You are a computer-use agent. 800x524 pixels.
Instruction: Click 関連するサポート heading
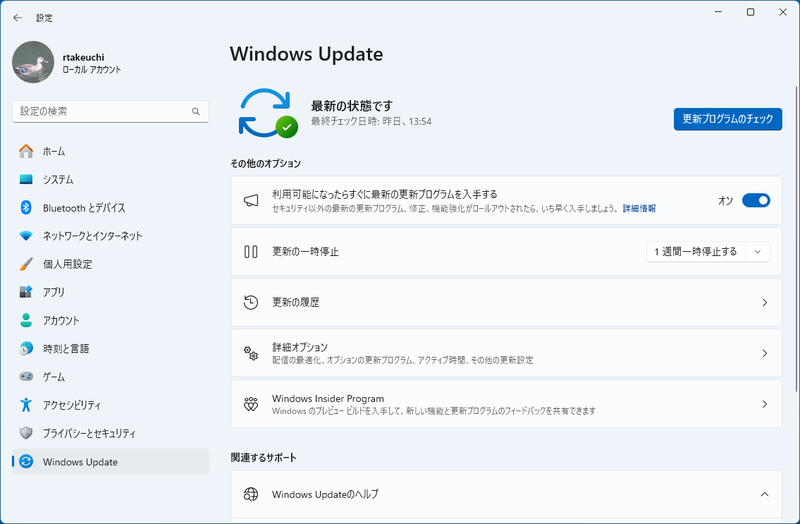click(x=263, y=458)
